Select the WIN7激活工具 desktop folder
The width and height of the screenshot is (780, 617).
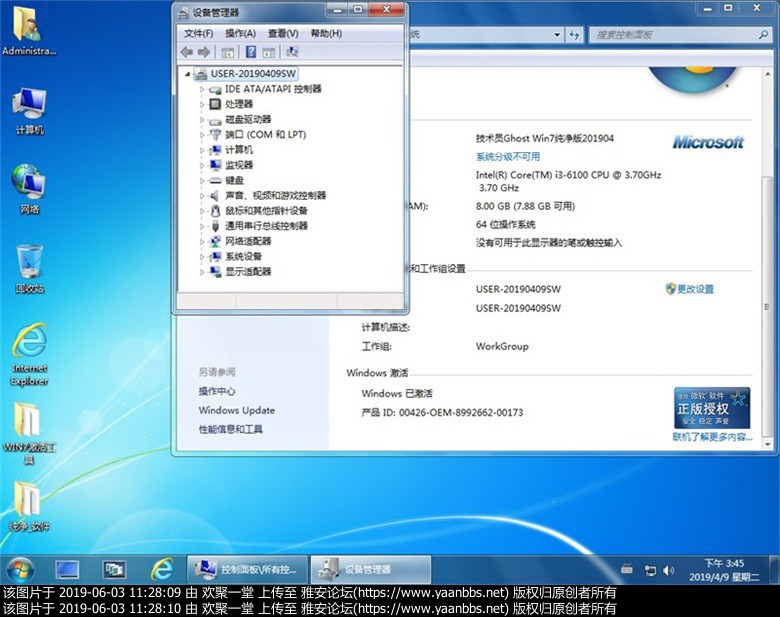click(29, 433)
